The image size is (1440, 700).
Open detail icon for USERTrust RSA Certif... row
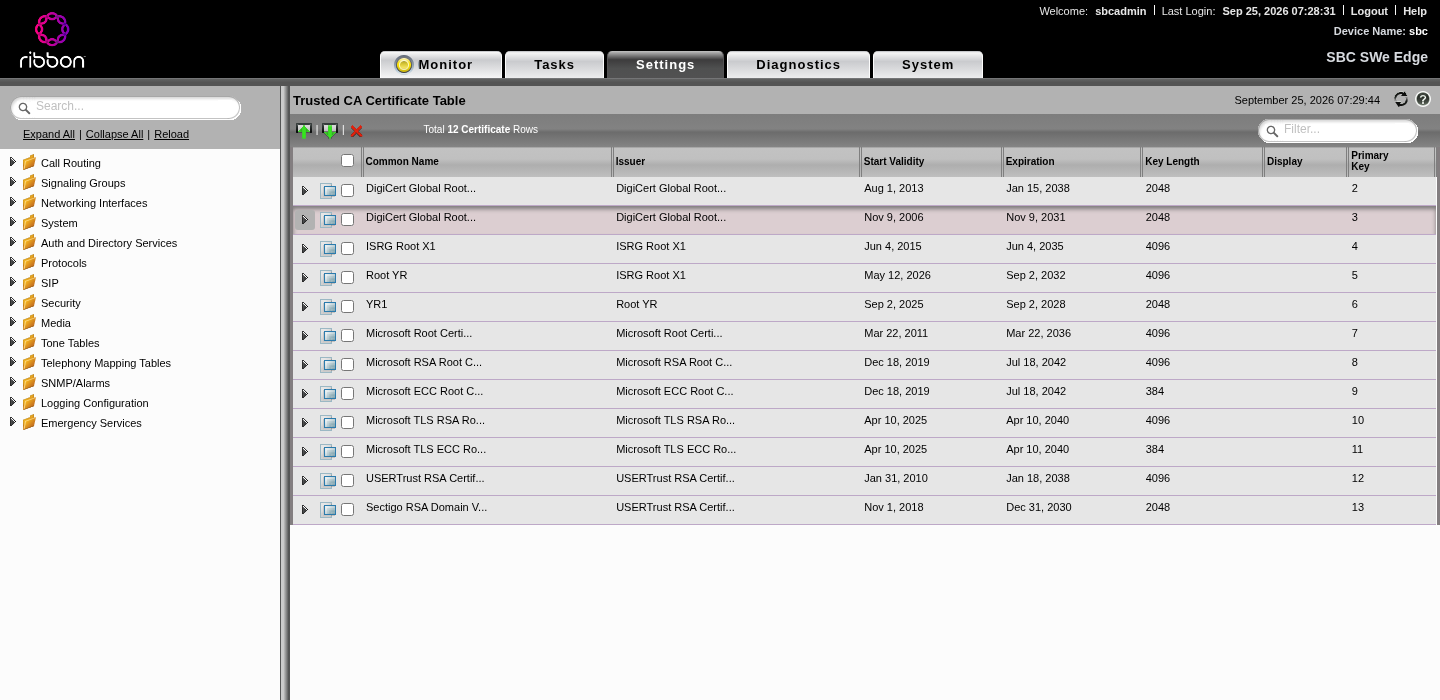coord(328,480)
